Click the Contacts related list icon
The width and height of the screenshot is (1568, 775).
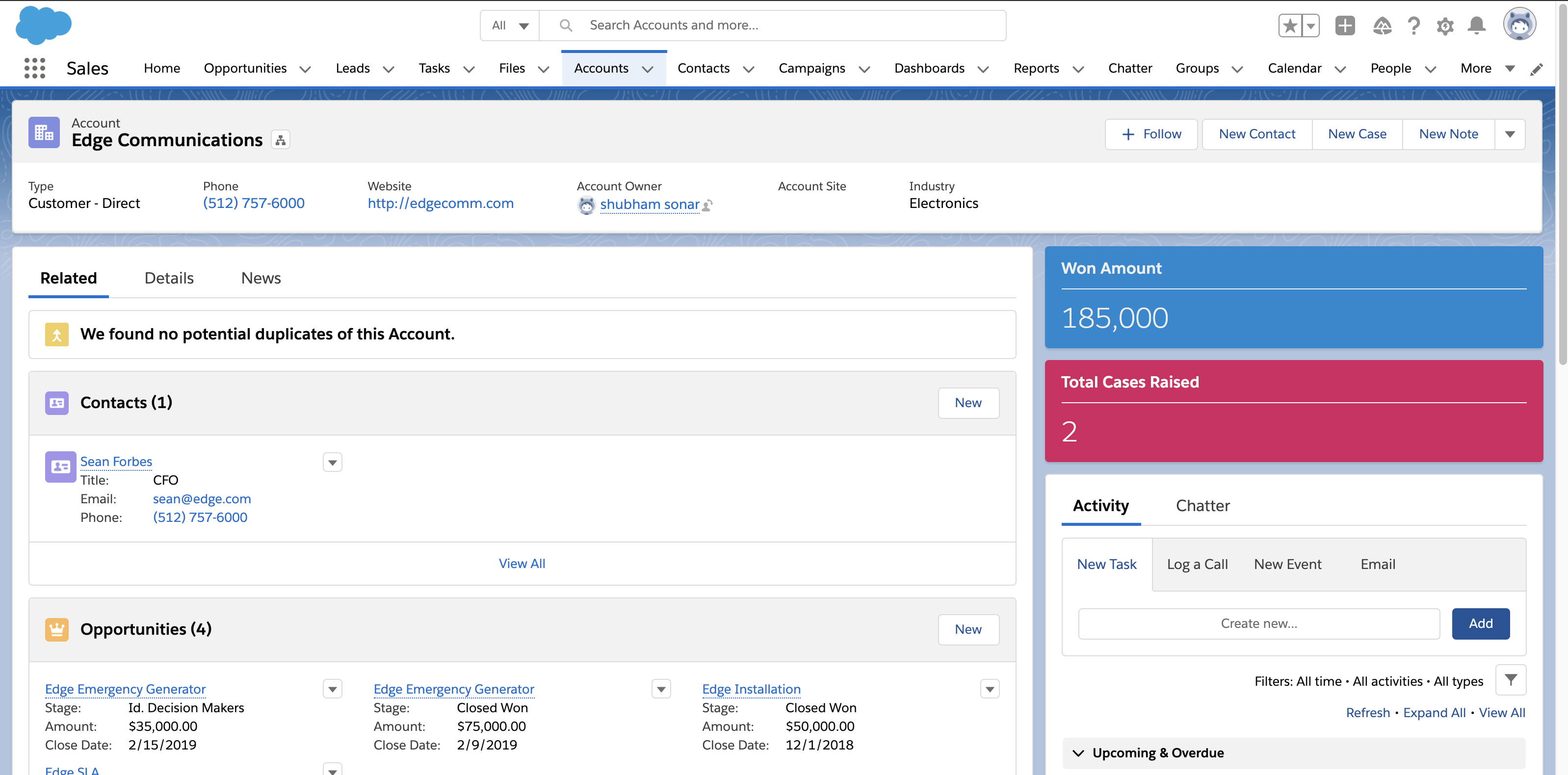click(56, 403)
